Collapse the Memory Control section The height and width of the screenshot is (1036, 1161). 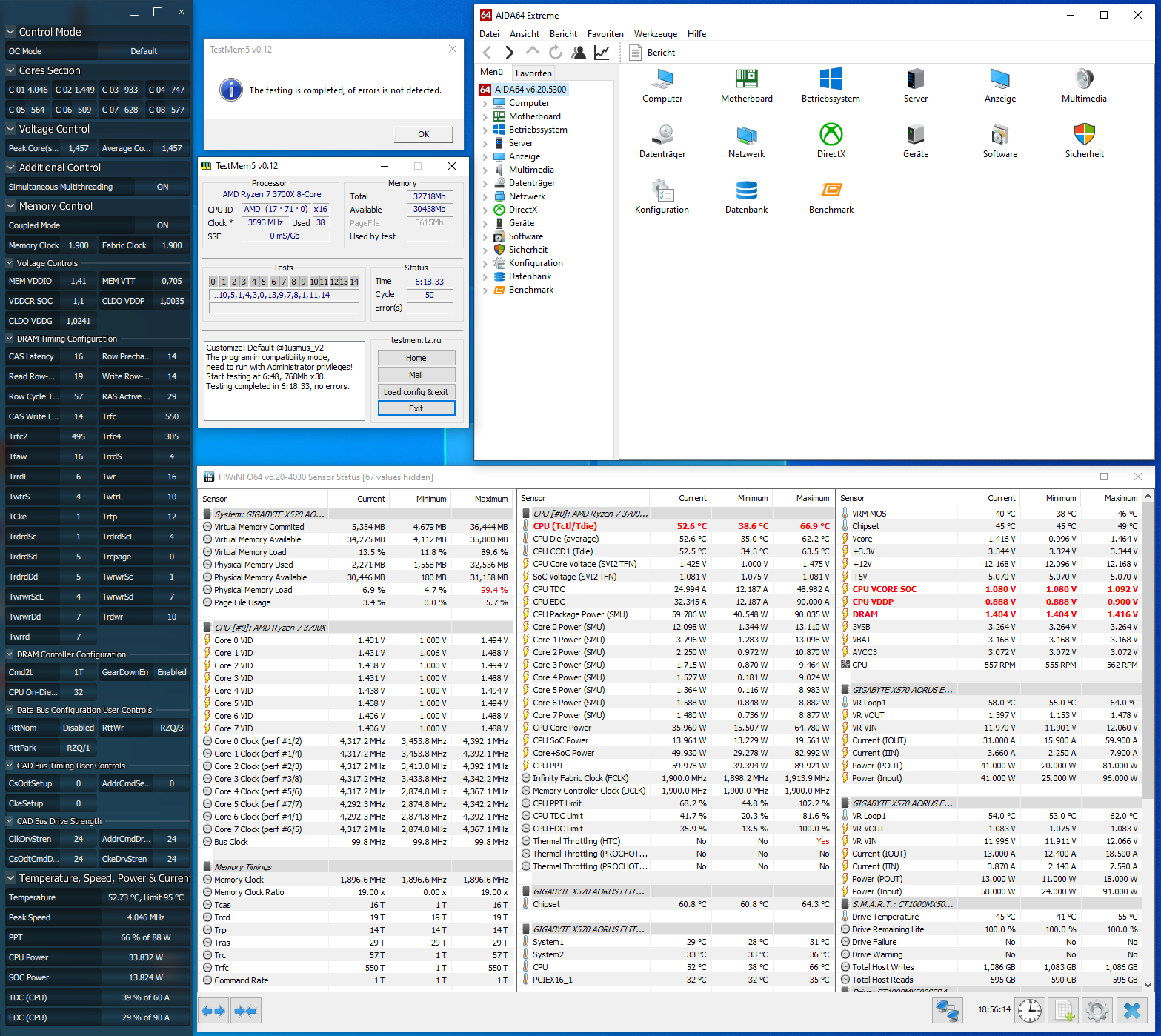10,206
